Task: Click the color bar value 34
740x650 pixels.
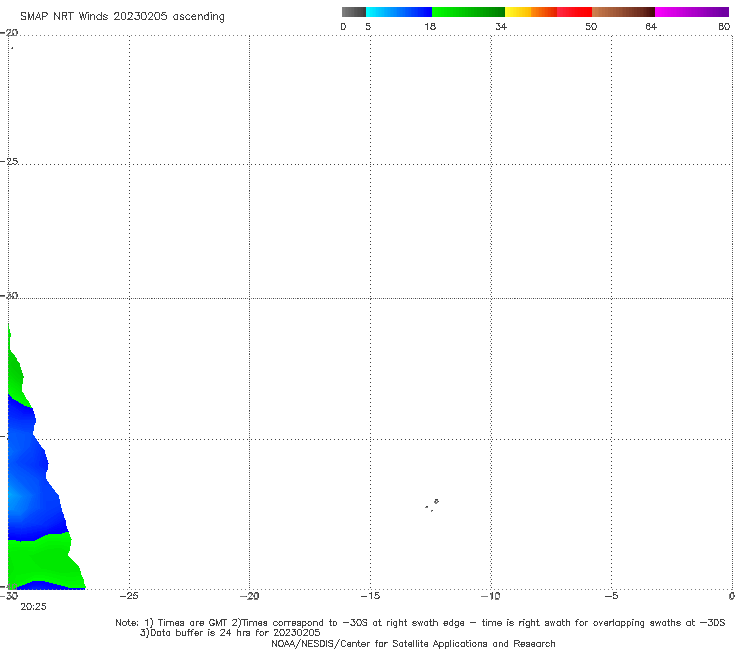Action: coord(501,26)
